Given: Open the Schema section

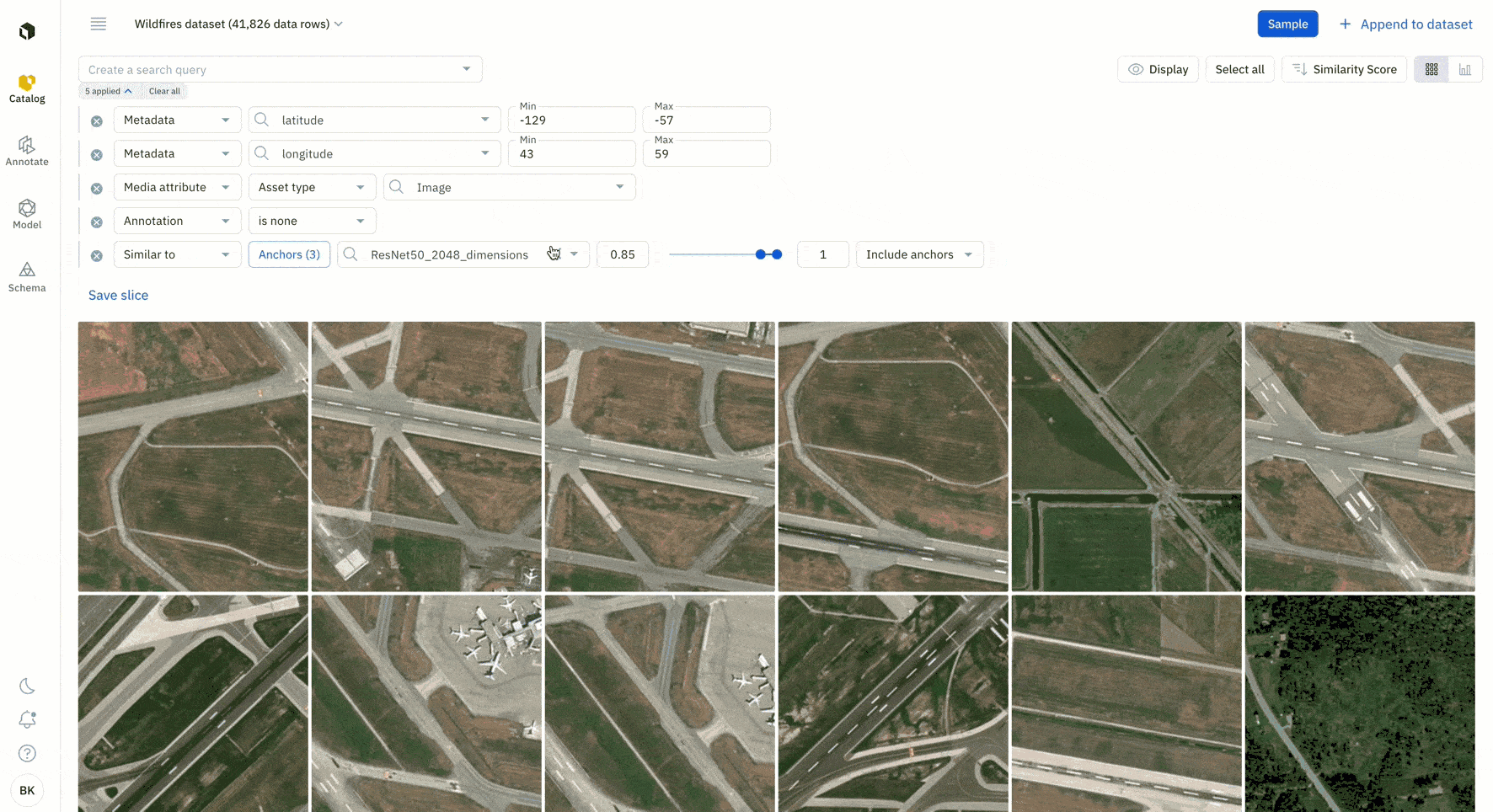Looking at the screenshot, I should [27, 278].
